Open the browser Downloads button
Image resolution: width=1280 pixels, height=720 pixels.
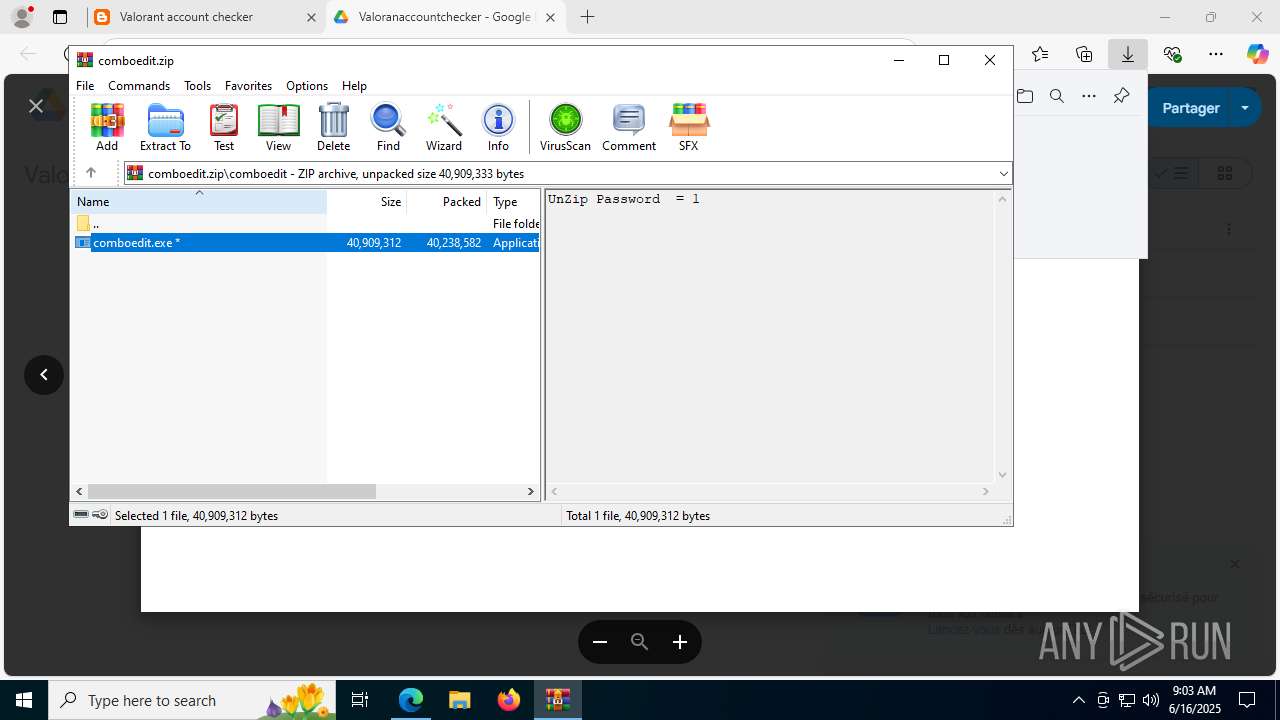coord(1128,54)
